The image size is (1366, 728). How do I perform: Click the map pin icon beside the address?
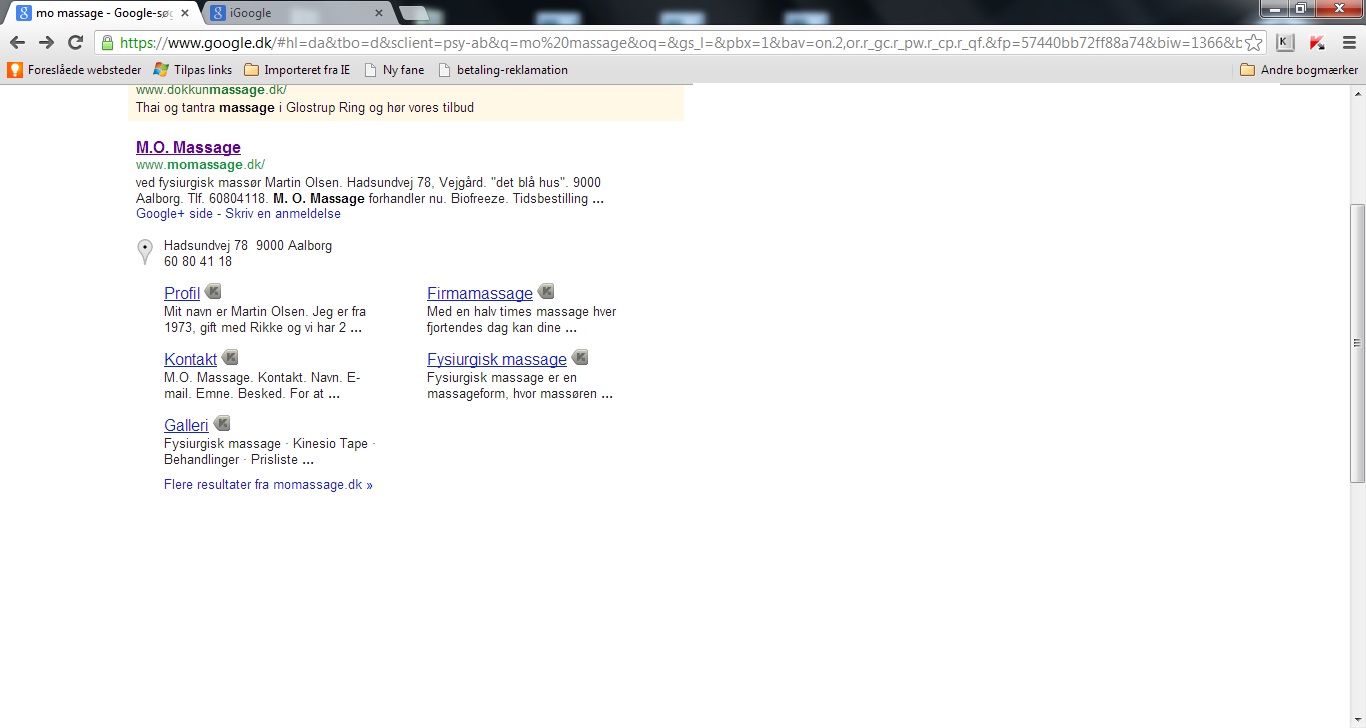click(145, 252)
